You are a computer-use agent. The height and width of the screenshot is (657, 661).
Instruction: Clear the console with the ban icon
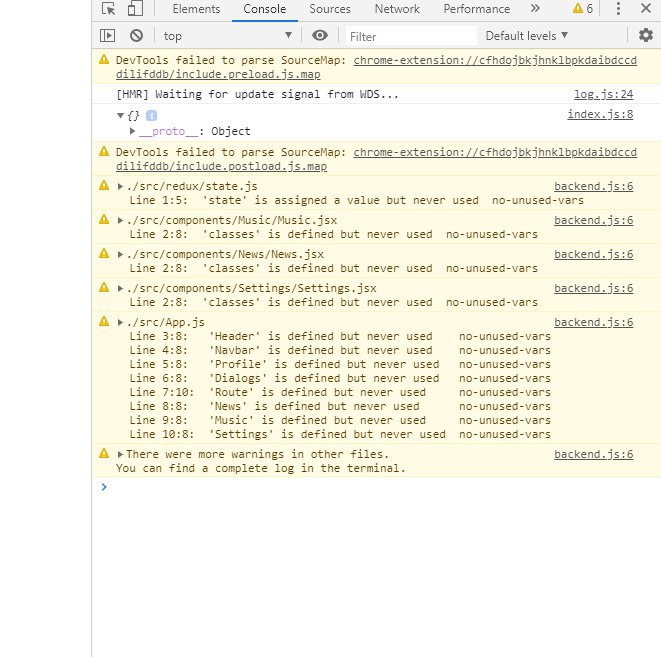point(136,36)
